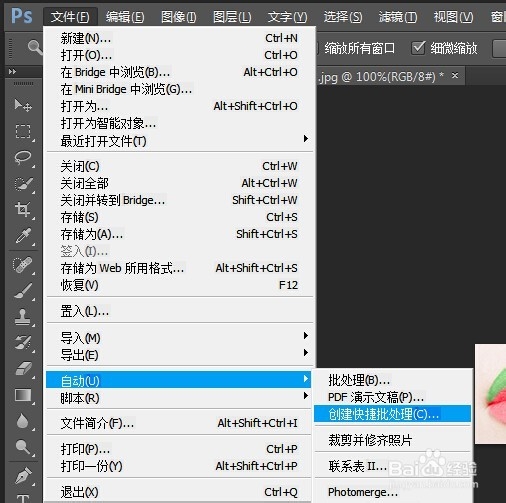
Task: Choose 在 Mini Bridge 中浏览(G)...
Action: [x=179, y=89]
